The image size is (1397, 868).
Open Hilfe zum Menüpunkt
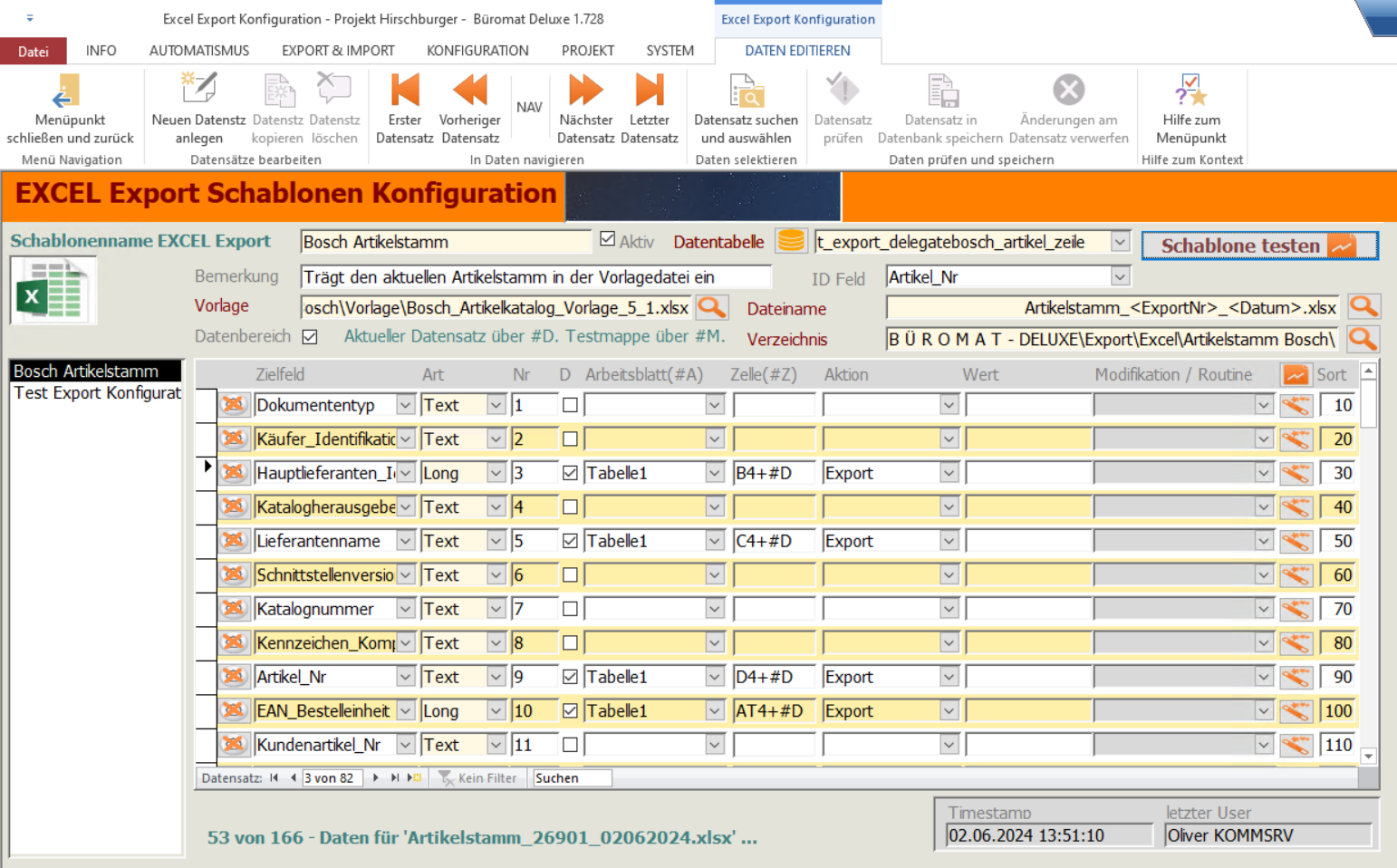point(1190,92)
